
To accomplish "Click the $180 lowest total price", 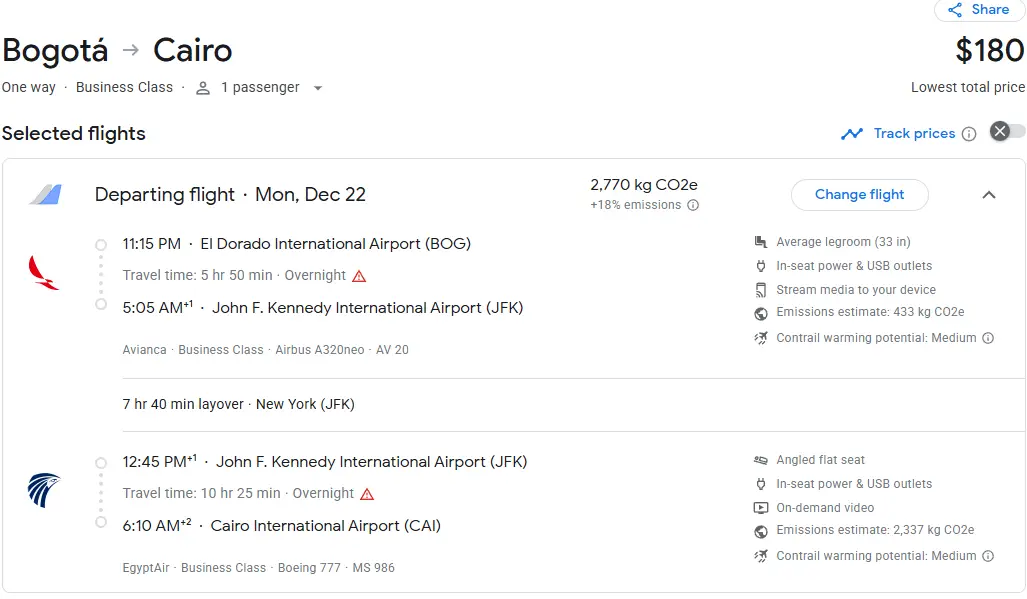I will [x=989, y=50].
